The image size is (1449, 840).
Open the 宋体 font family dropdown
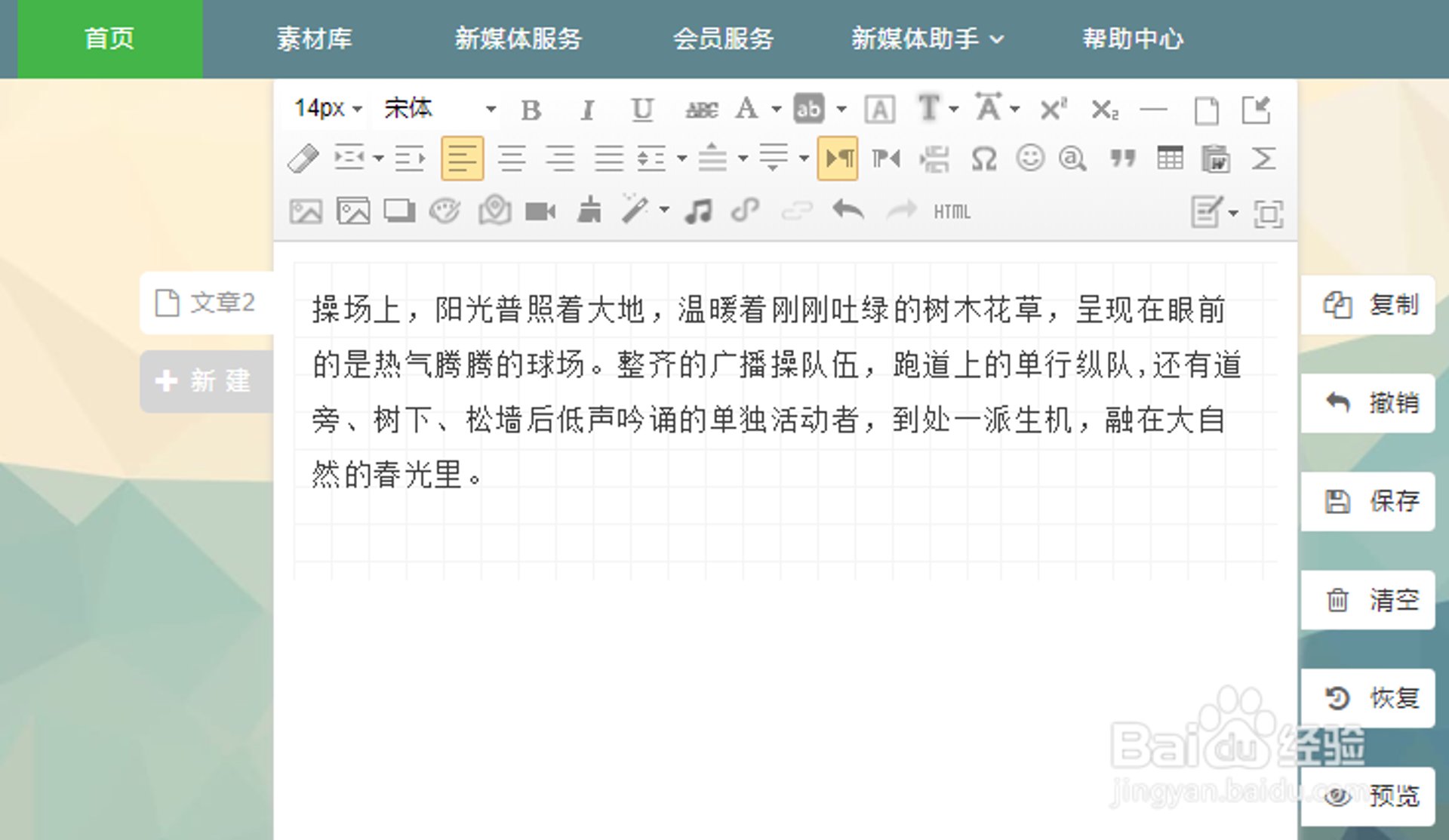(440, 109)
